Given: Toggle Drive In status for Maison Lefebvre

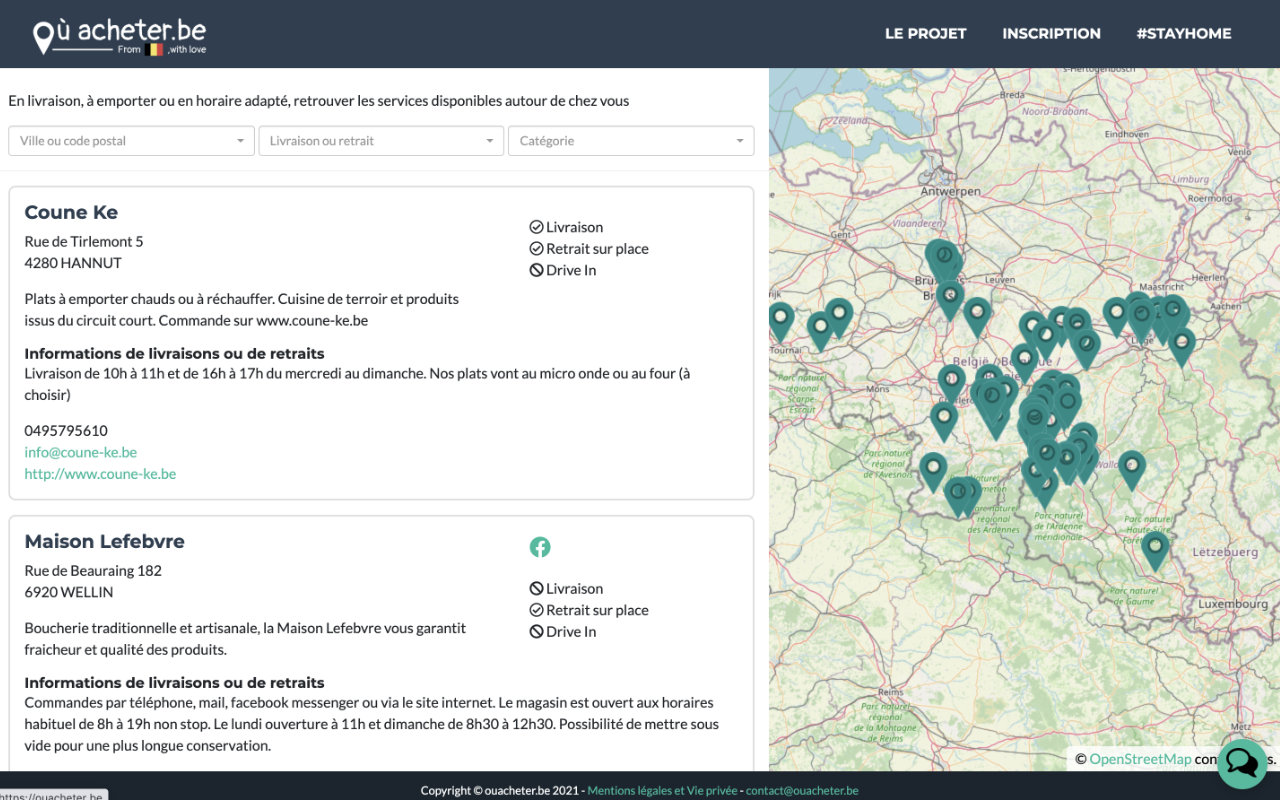Looking at the screenshot, I should [x=537, y=631].
